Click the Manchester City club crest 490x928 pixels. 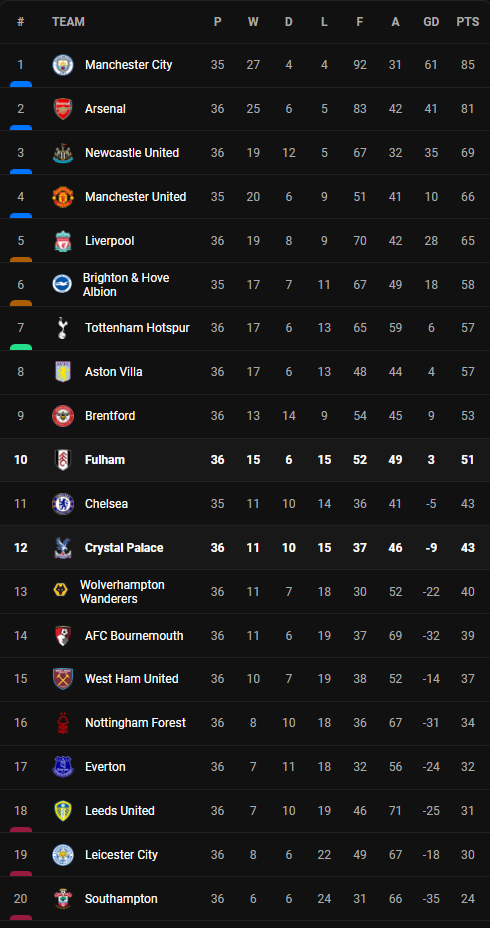pos(63,65)
